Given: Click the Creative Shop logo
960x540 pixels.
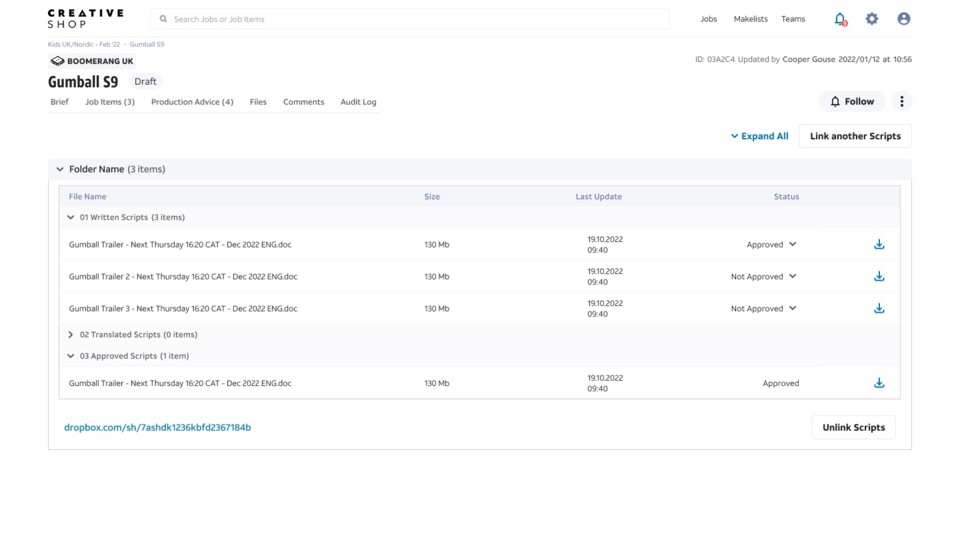Looking at the screenshot, I should (x=86, y=19).
